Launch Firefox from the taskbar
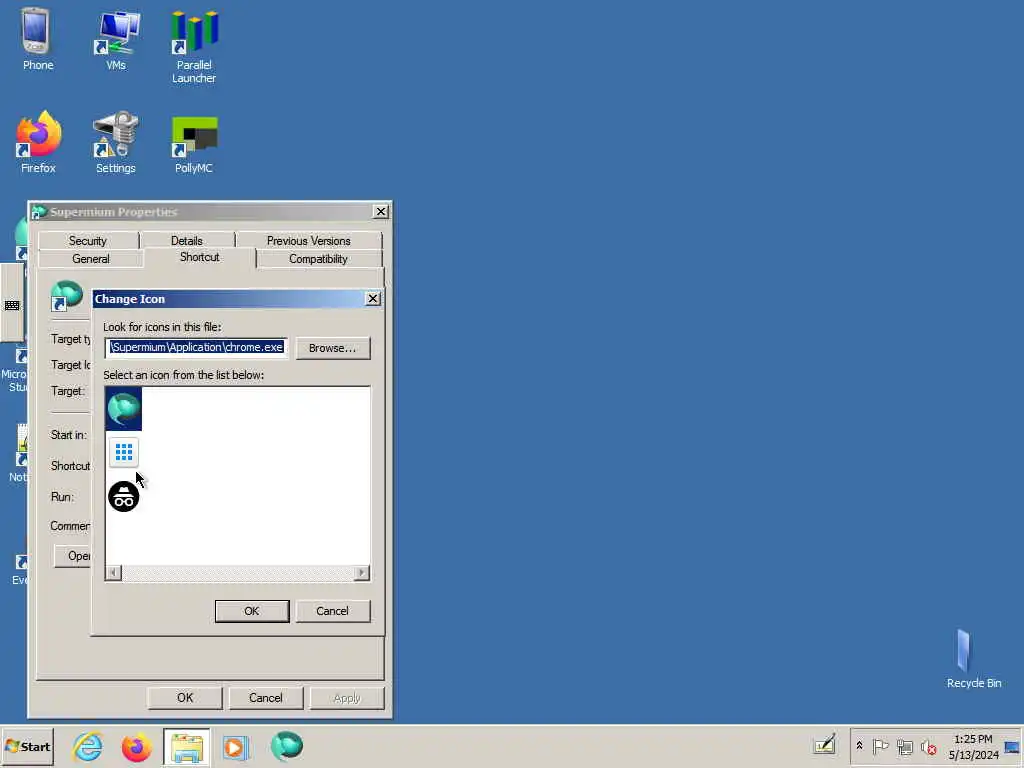 coord(136,746)
